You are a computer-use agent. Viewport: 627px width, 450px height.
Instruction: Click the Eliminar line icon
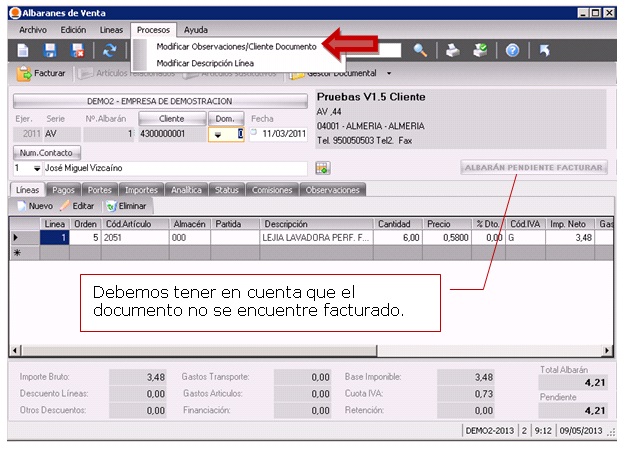pos(127,205)
